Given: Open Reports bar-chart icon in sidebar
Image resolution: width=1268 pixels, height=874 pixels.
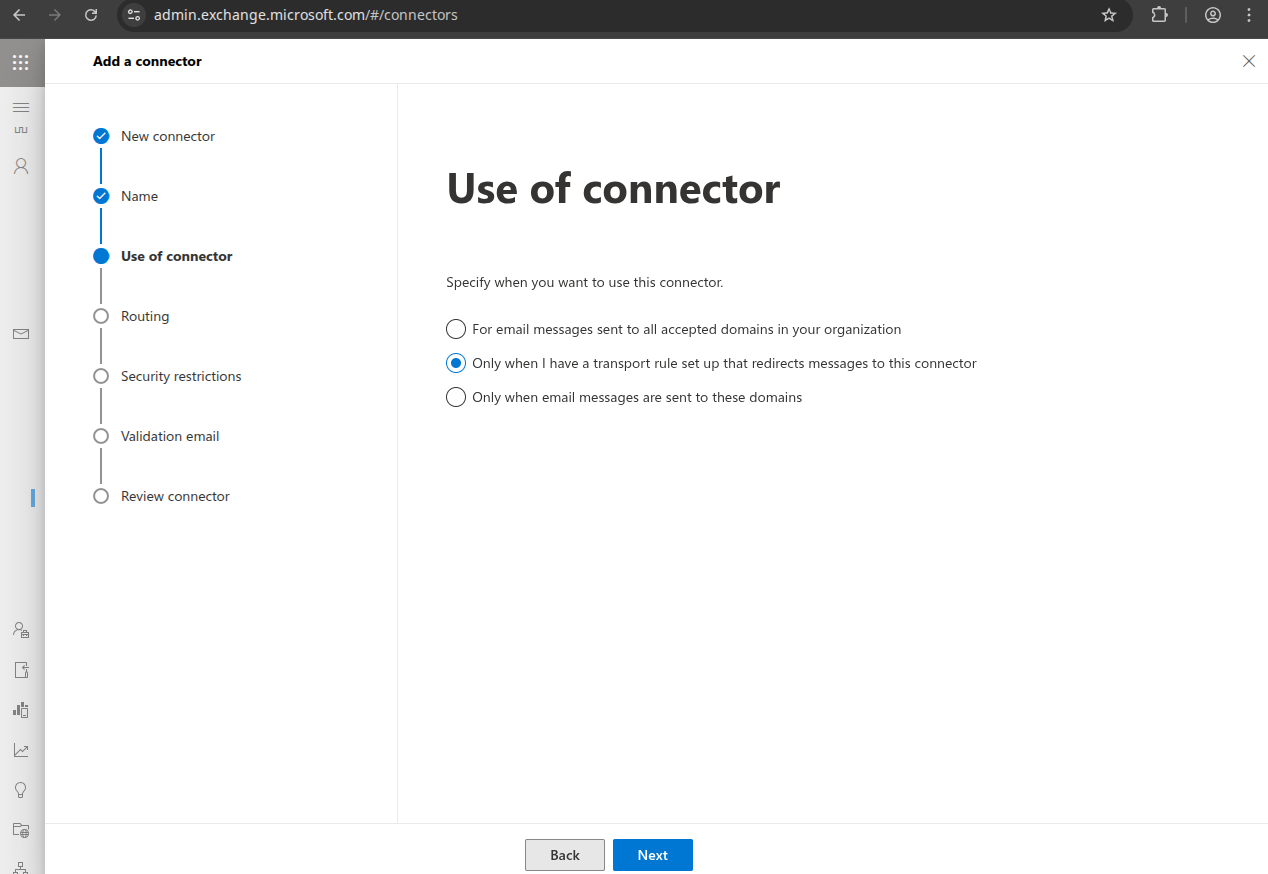Looking at the screenshot, I should pos(21,710).
